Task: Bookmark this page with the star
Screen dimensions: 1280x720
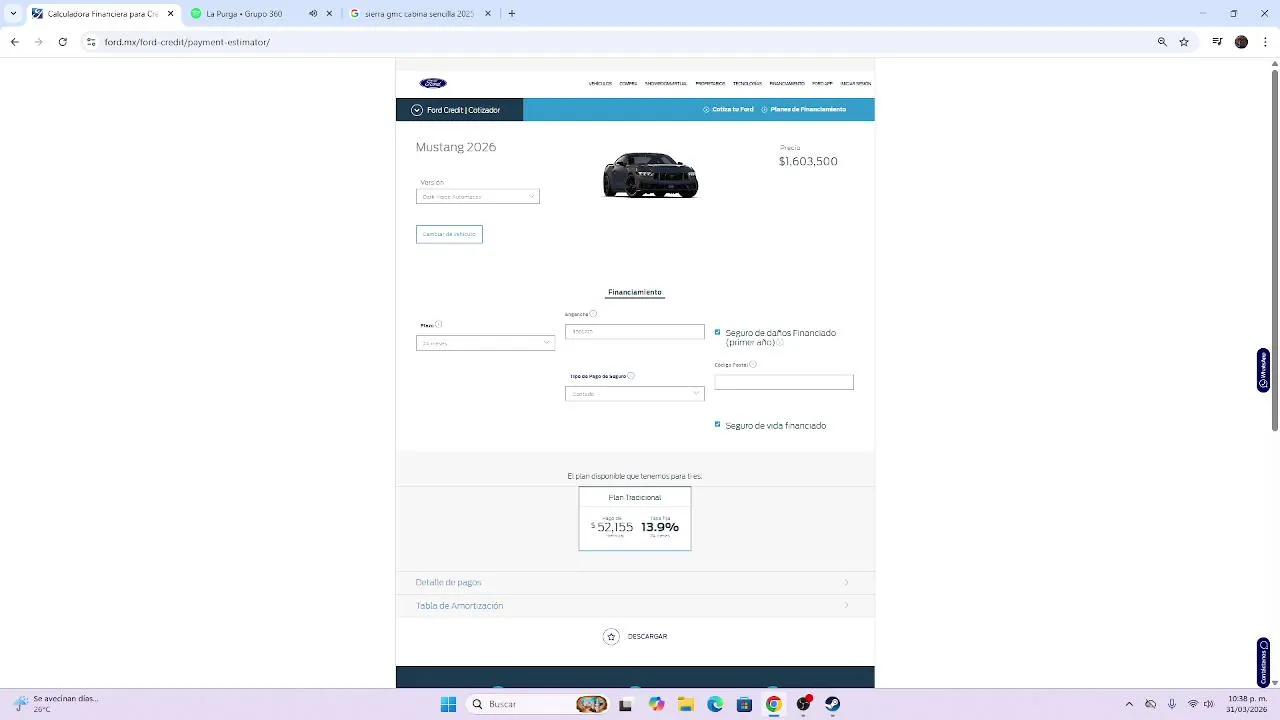Action: pos(1184,42)
